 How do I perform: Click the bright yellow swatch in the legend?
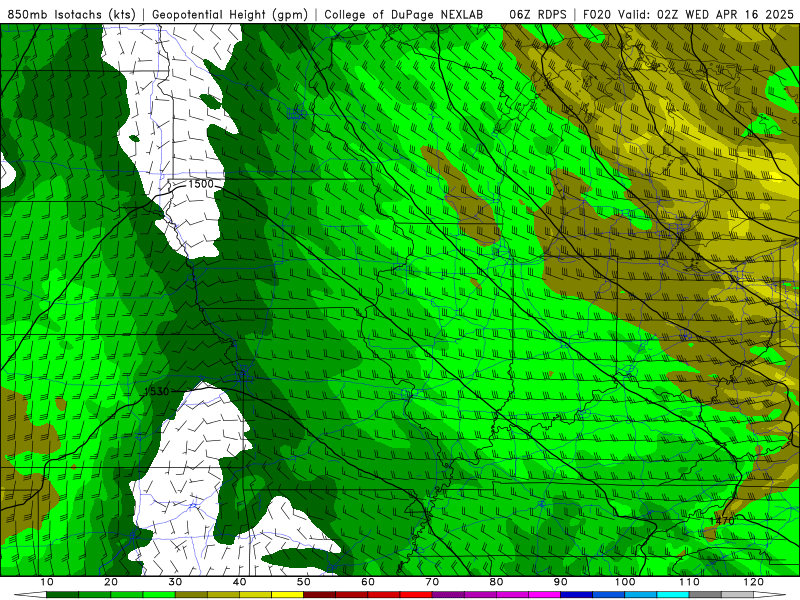[x=287, y=595]
